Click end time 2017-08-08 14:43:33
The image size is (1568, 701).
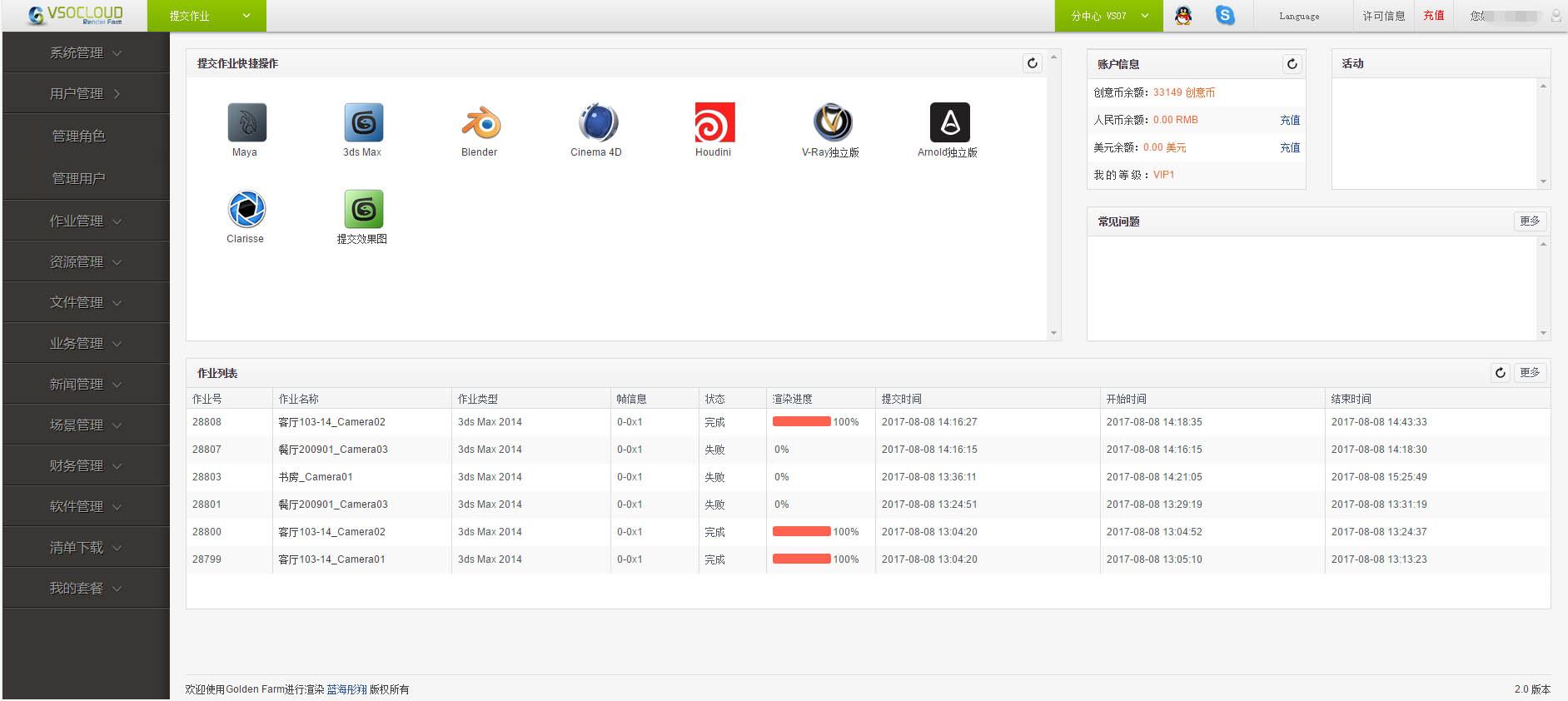click(1379, 422)
